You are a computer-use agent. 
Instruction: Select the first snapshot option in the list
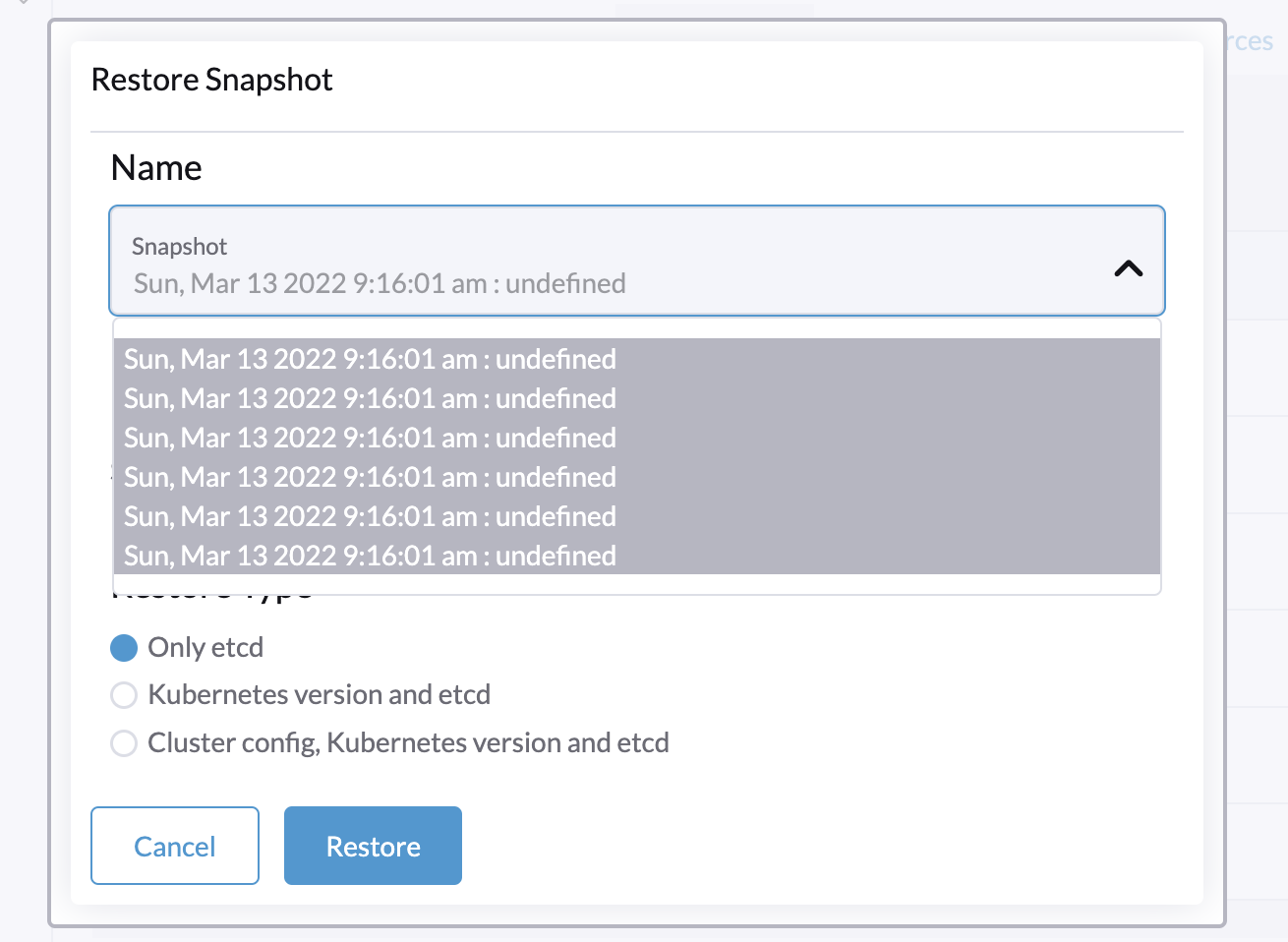click(369, 359)
